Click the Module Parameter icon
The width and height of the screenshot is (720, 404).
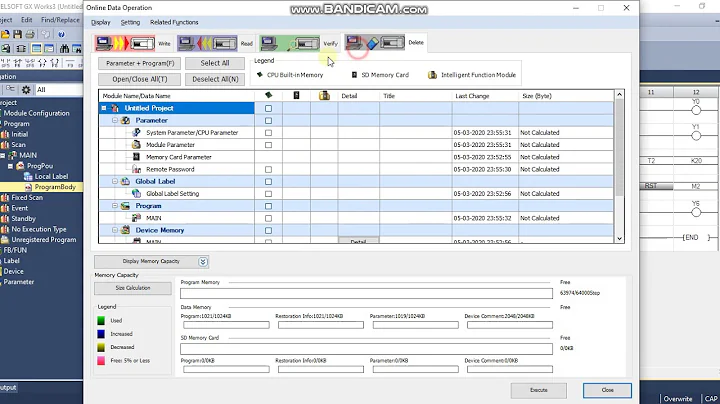(x=136, y=145)
